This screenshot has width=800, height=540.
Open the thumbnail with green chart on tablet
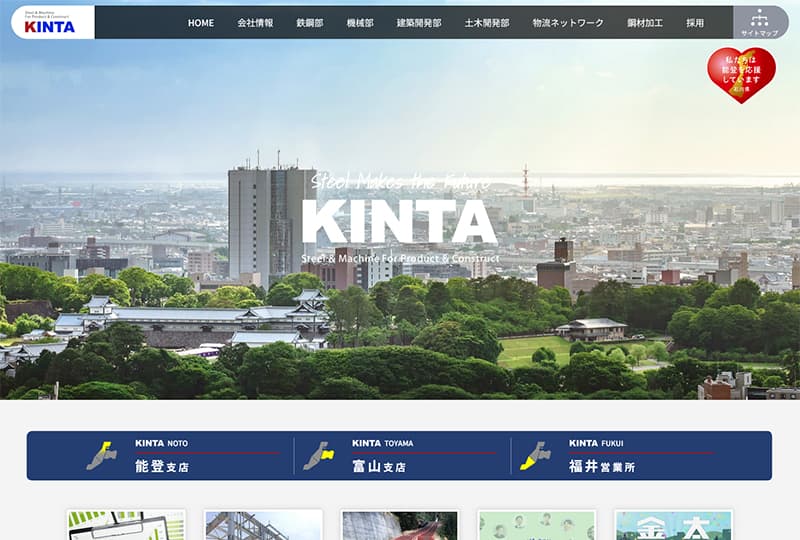(126, 525)
